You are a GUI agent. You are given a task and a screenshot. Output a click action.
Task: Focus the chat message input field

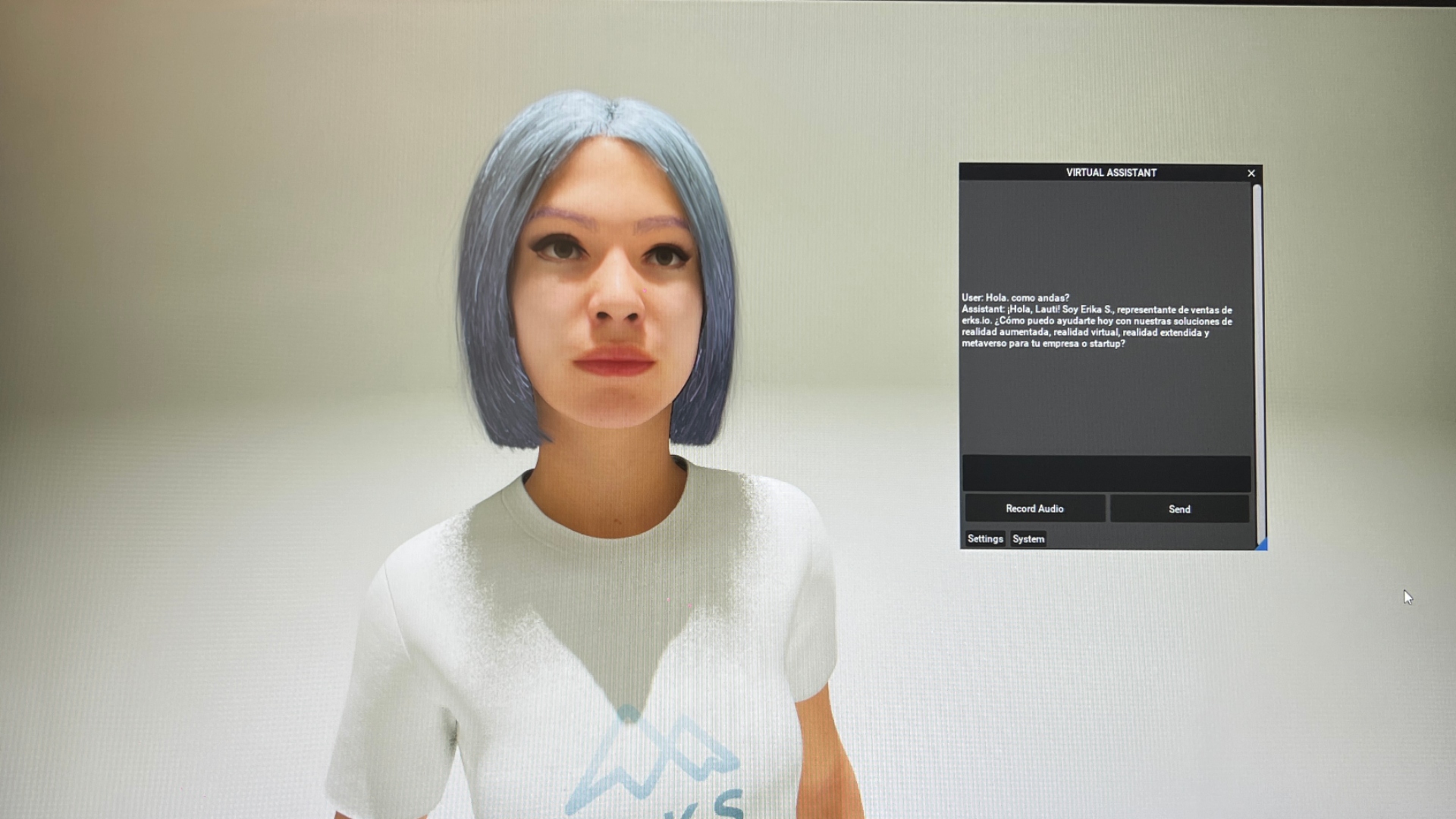tap(1106, 474)
